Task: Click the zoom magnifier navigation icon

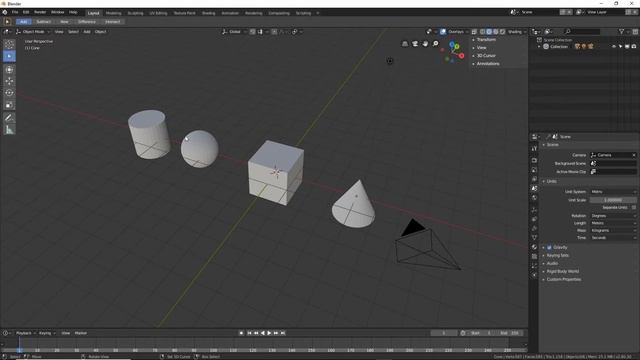Action: point(436,44)
